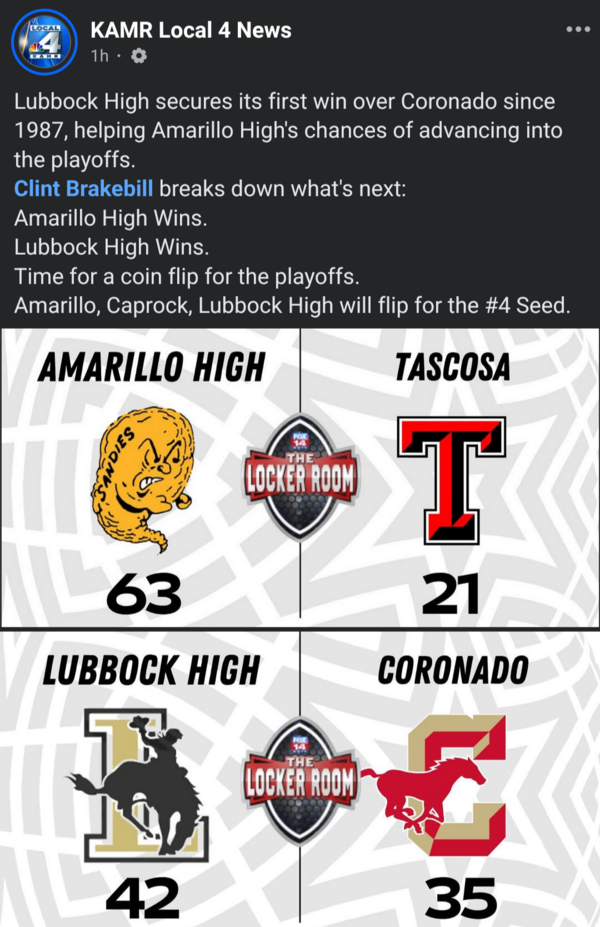Select the Amarillo High score of 63
The width and height of the screenshot is (600, 927).
(145, 597)
